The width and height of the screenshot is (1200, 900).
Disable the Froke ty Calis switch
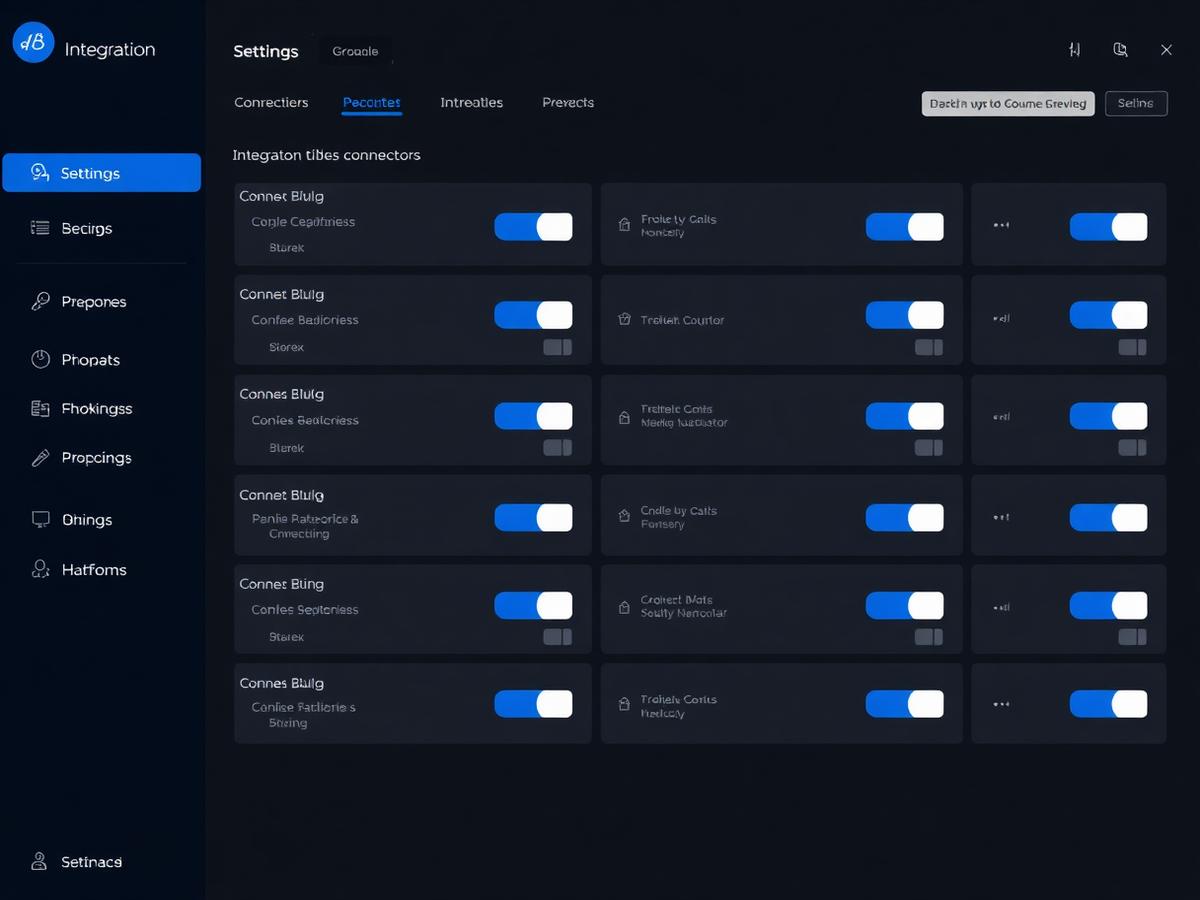tap(904, 226)
